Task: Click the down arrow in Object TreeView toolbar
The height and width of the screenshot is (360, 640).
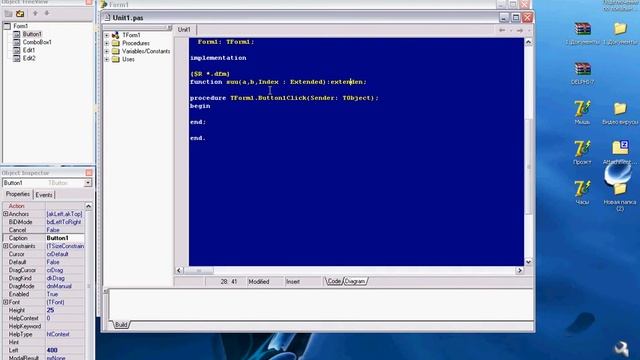Action: coord(47,13)
